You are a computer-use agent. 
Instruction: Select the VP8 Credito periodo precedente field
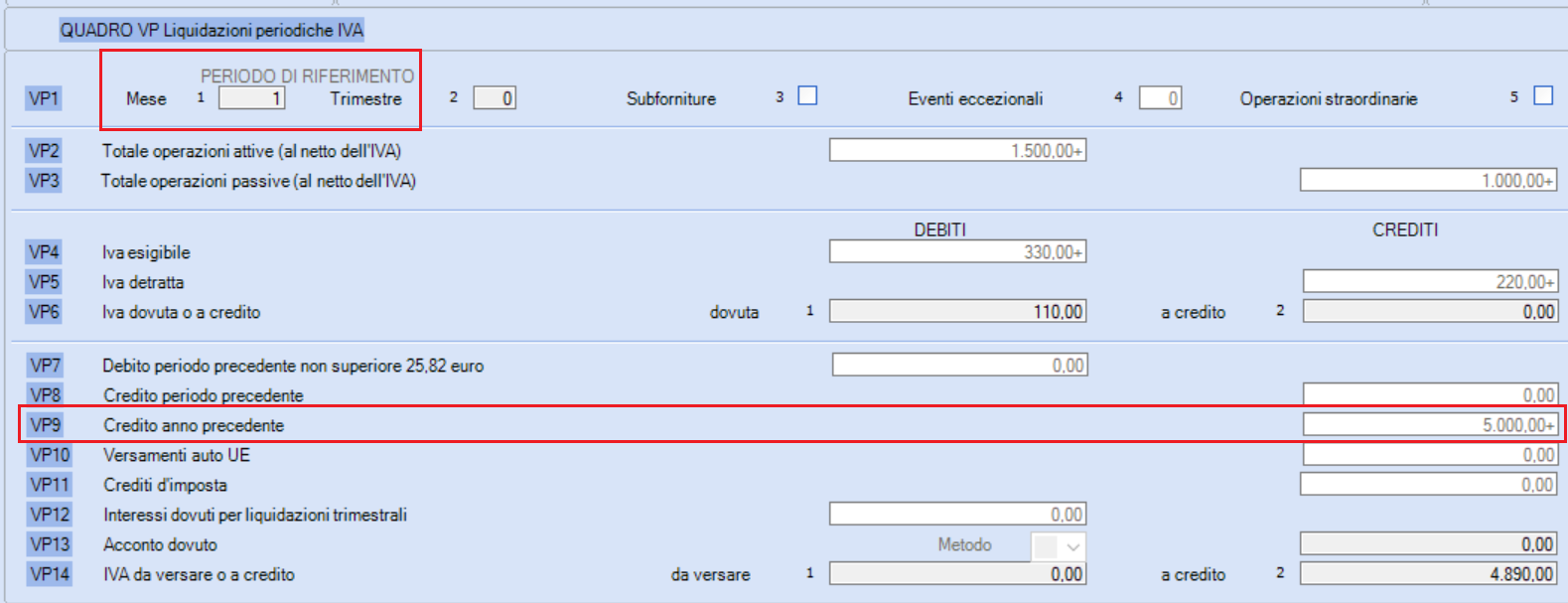point(1430,394)
